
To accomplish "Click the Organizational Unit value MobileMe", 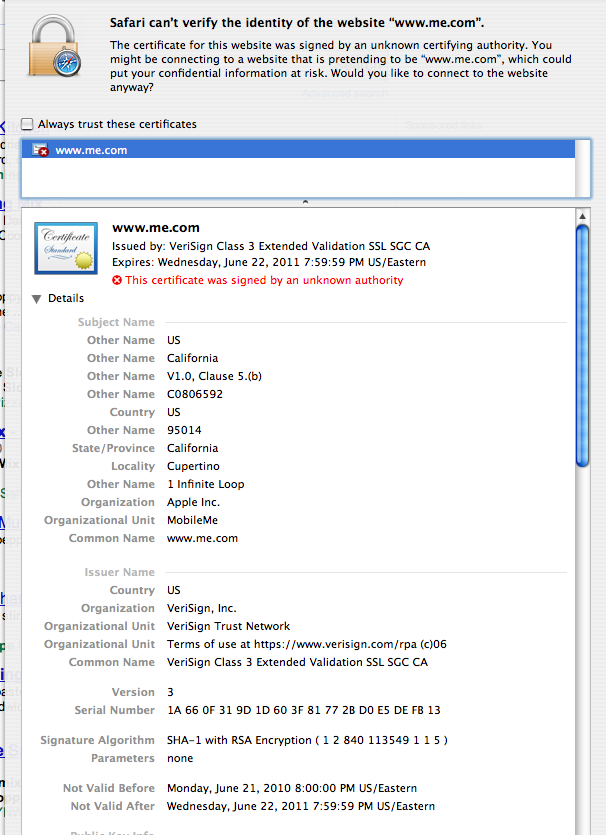I will coord(192,520).
